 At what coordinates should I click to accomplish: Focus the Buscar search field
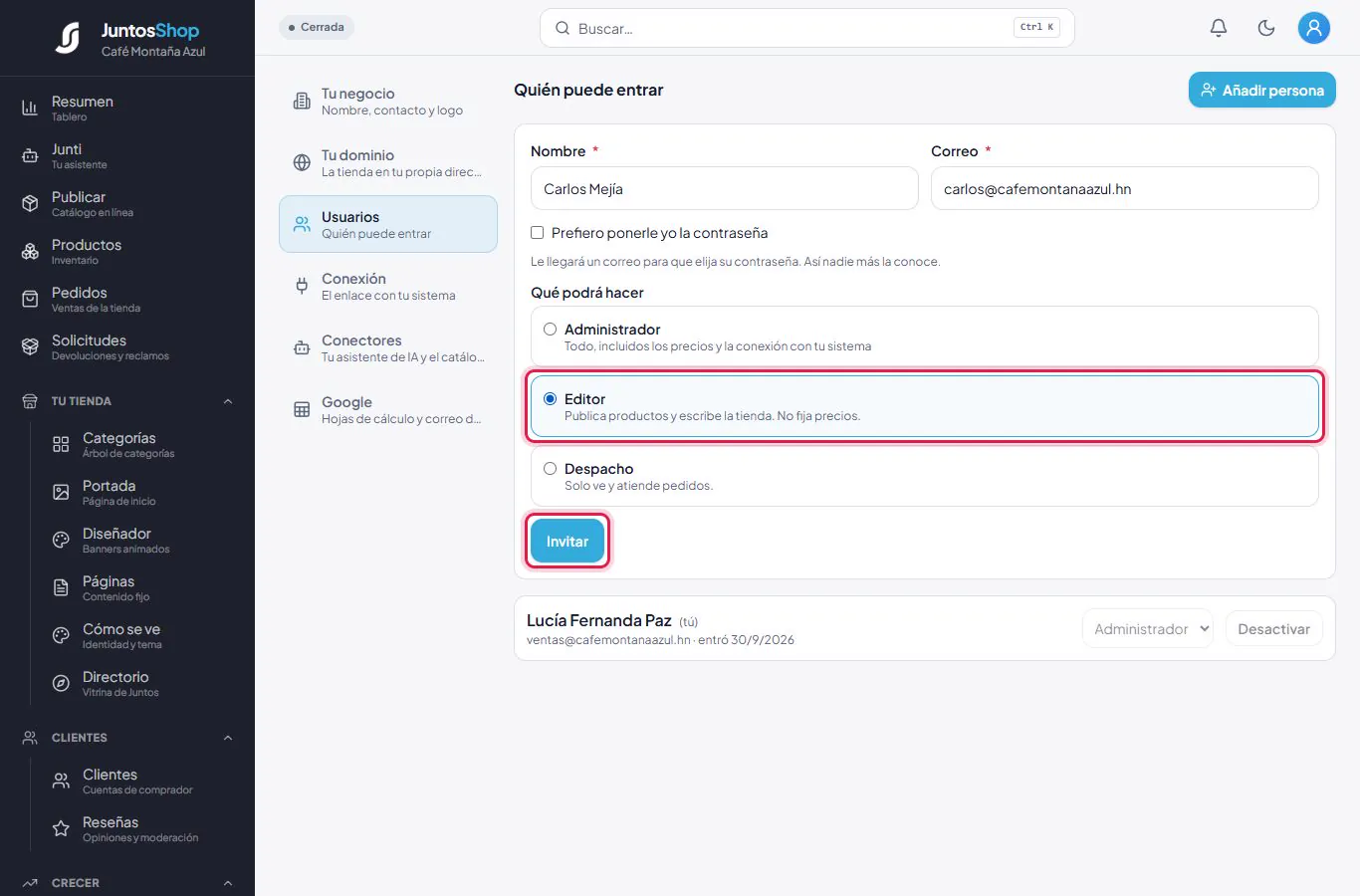[x=807, y=28]
